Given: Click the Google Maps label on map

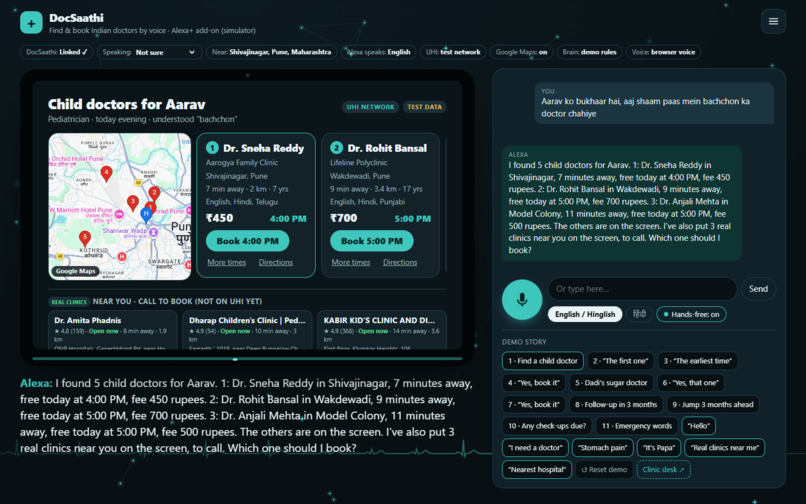Looking at the screenshot, I should click(x=76, y=271).
